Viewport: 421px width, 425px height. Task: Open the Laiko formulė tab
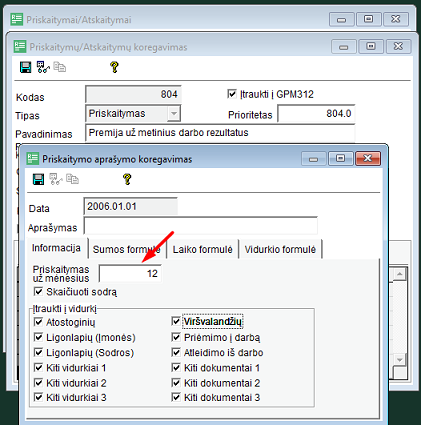pos(202,249)
